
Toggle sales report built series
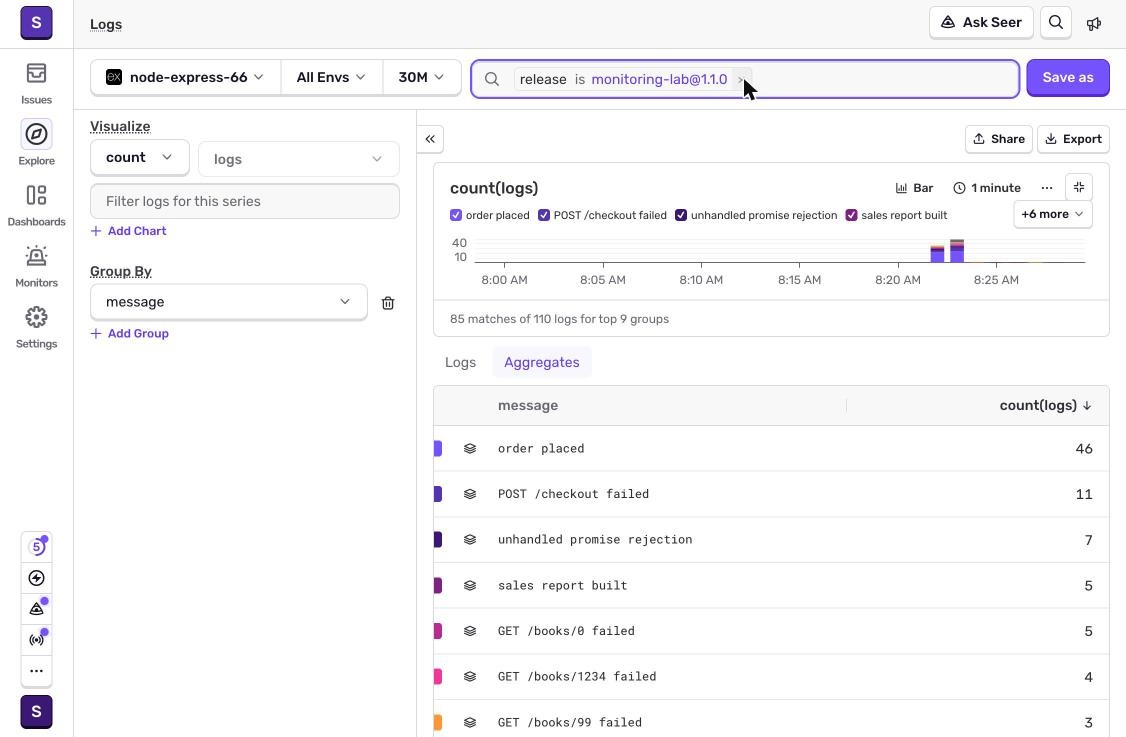point(851,215)
